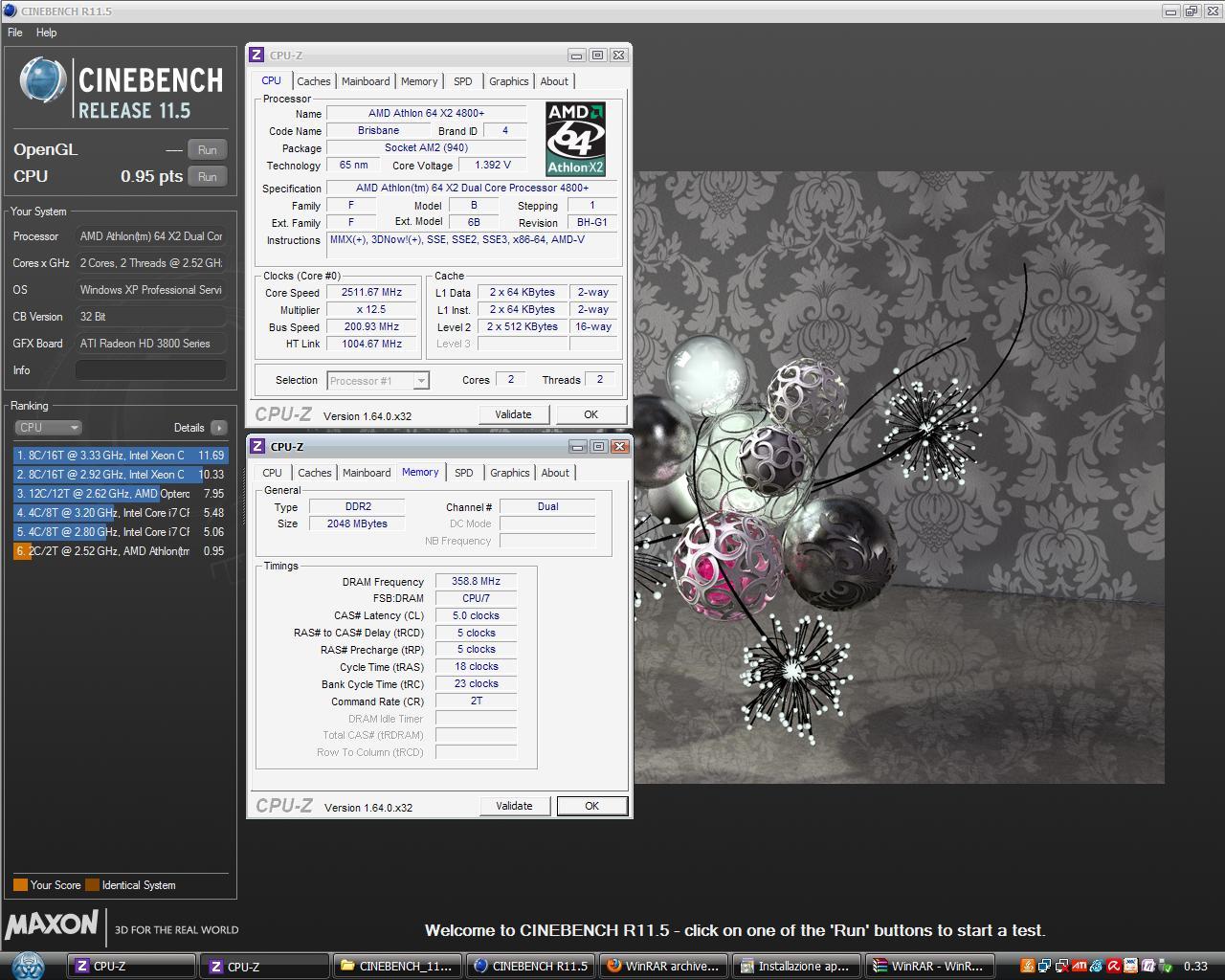This screenshot has width=1225, height=980.
Task: Select ranking row 8C/16T @ 3.33 GHz Intel Xeon
Action: coord(121,456)
